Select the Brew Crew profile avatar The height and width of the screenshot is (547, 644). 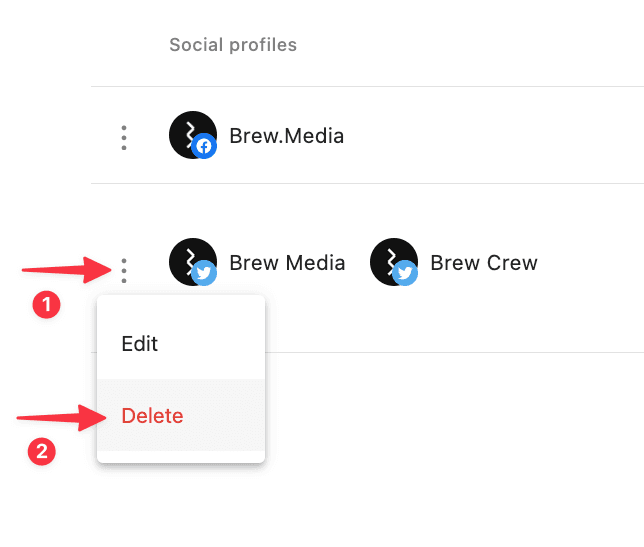[x=391, y=261]
